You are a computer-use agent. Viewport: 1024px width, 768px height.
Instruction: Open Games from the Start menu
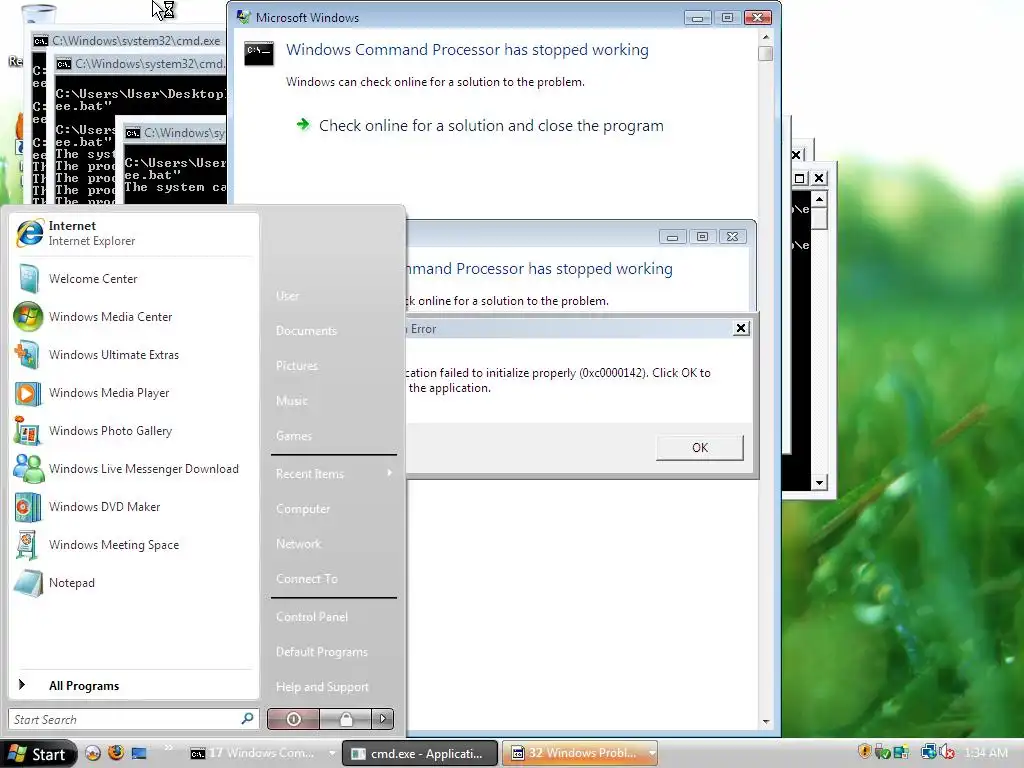point(294,436)
